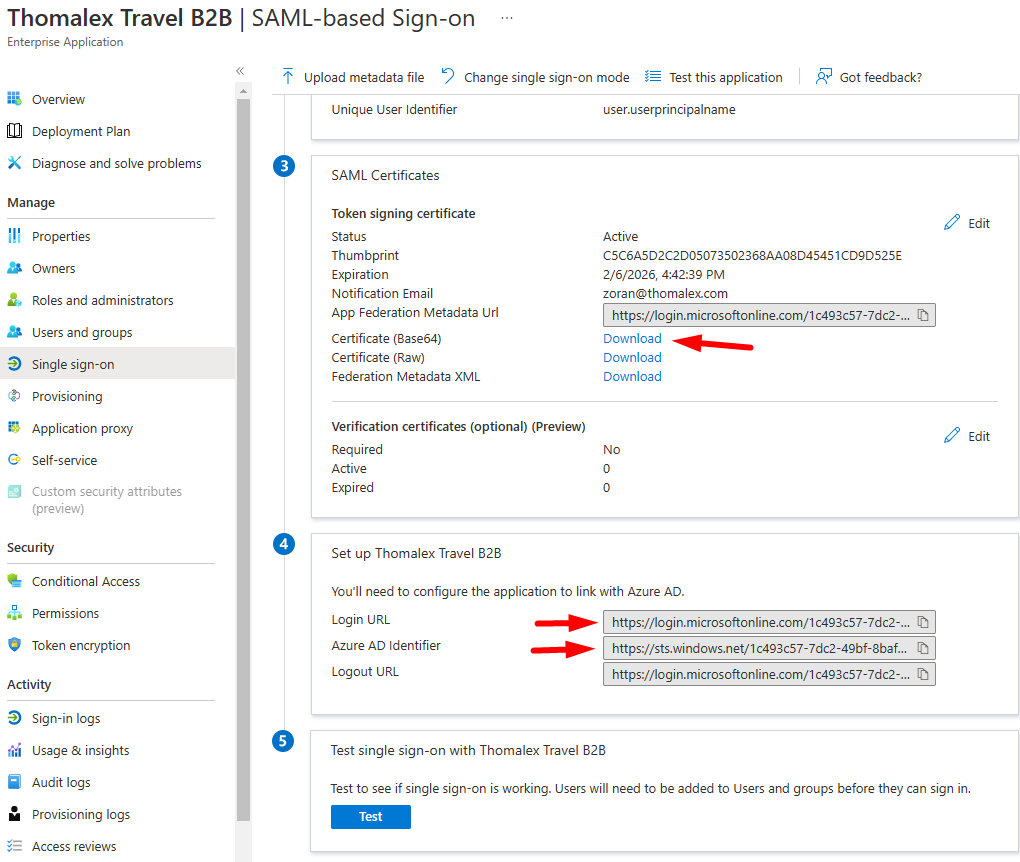The image size is (1020, 862).
Task: Click the Token encryption shield icon
Action: click(14, 645)
